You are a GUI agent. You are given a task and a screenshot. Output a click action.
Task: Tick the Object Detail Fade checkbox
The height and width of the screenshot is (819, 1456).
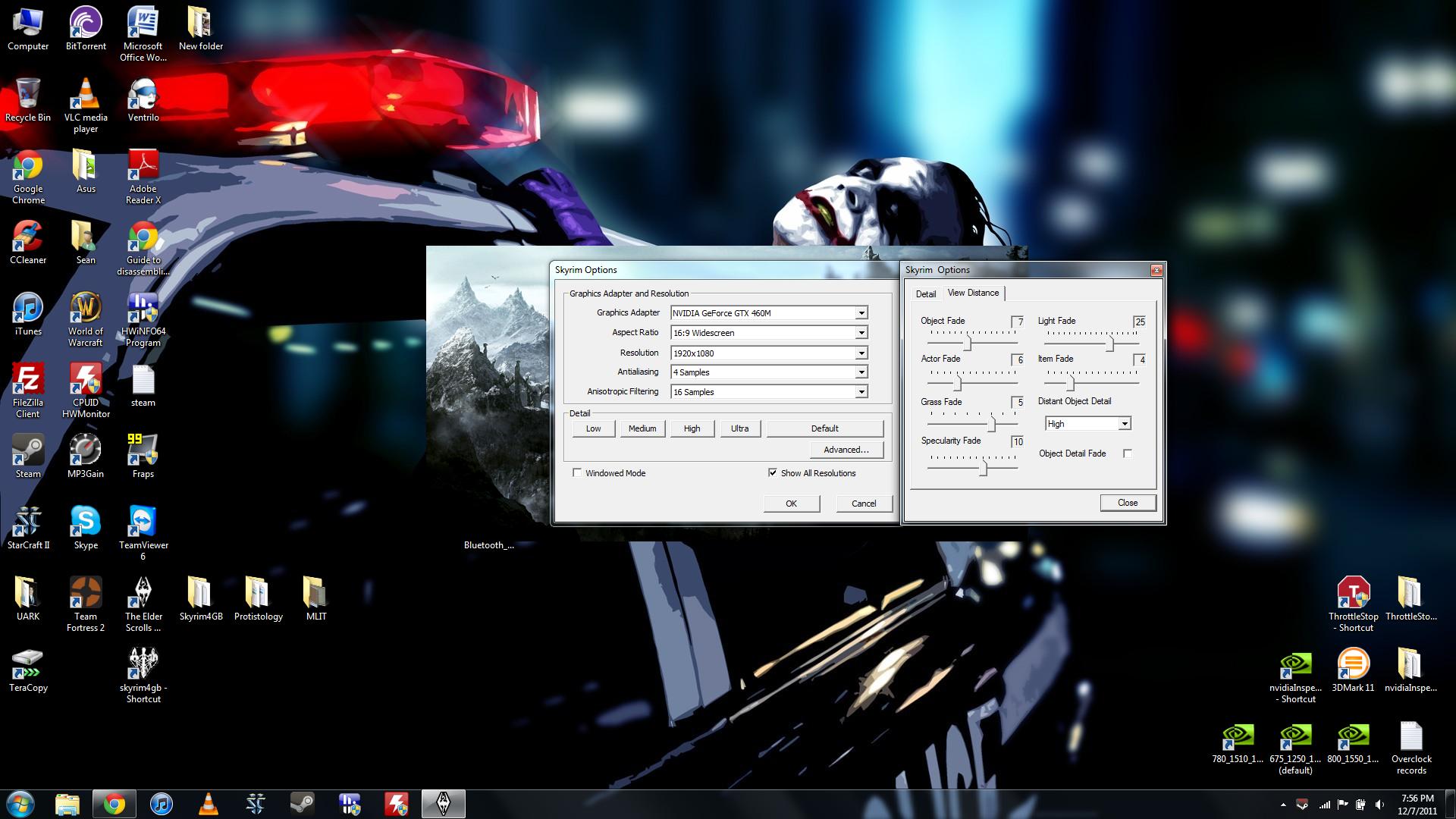[1128, 453]
